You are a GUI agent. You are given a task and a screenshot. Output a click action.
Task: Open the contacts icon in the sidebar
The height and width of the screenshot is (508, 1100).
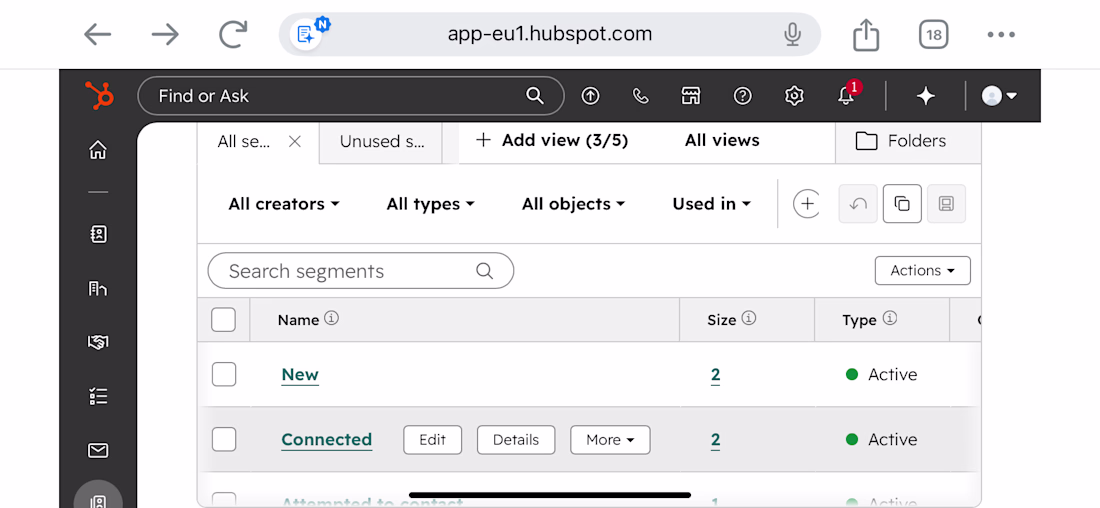(98, 234)
